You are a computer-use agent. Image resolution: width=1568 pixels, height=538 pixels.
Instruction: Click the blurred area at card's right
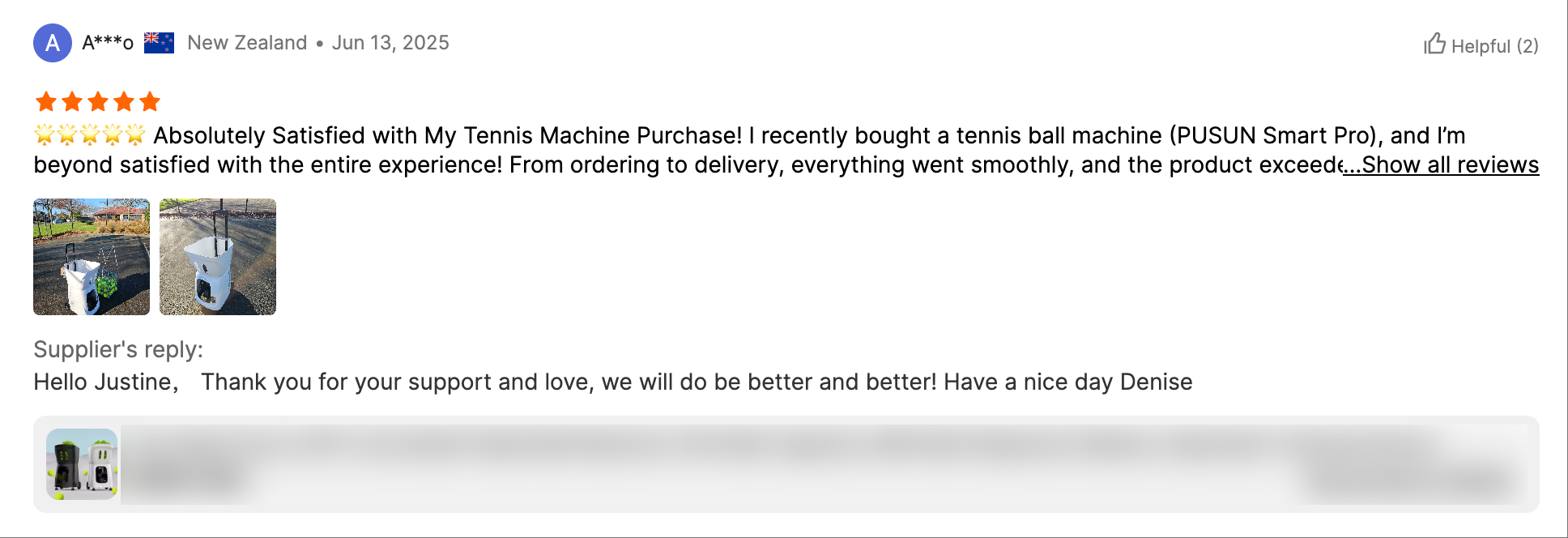(1409, 481)
